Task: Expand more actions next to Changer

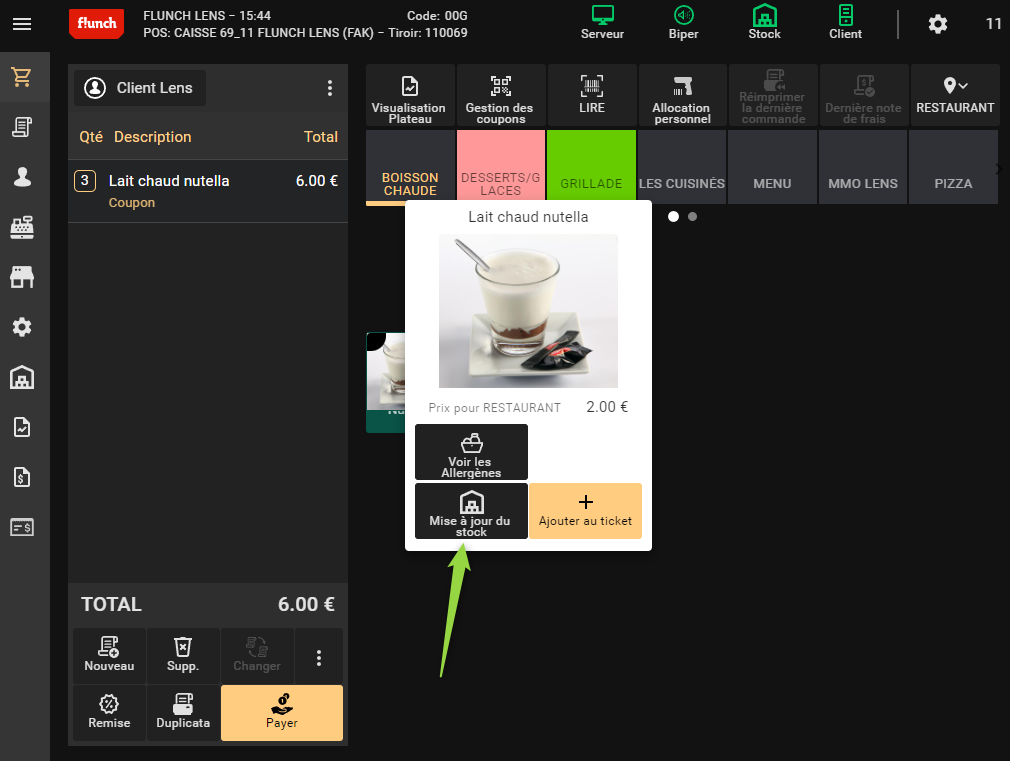Action: (319, 657)
